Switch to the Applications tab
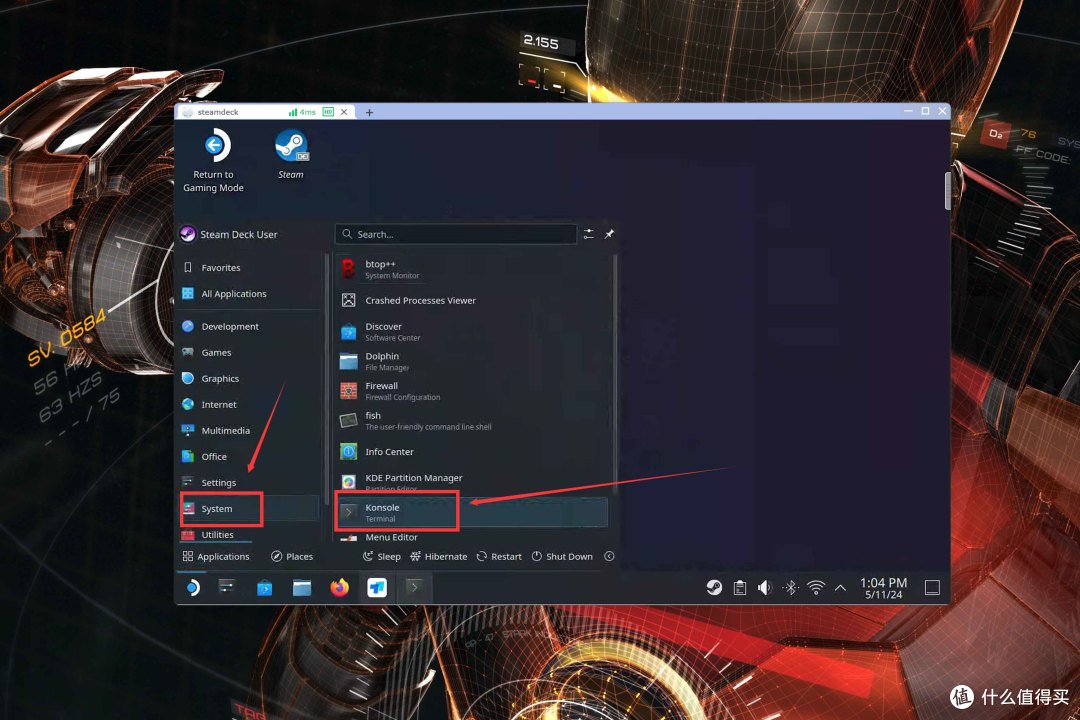 pyautogui.click(x=216, y=557)
